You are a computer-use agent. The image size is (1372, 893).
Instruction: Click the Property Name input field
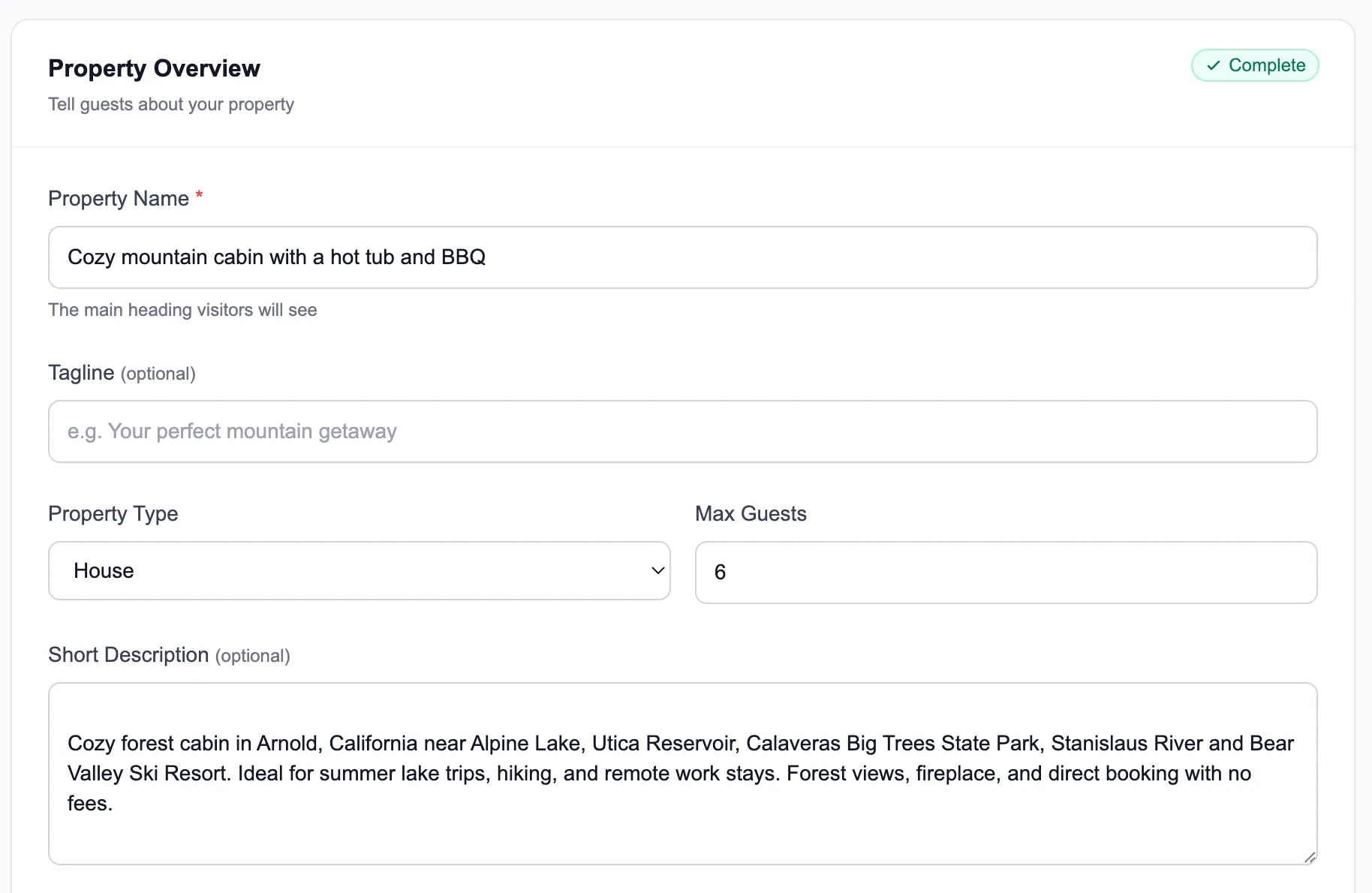tap(682, 257)
